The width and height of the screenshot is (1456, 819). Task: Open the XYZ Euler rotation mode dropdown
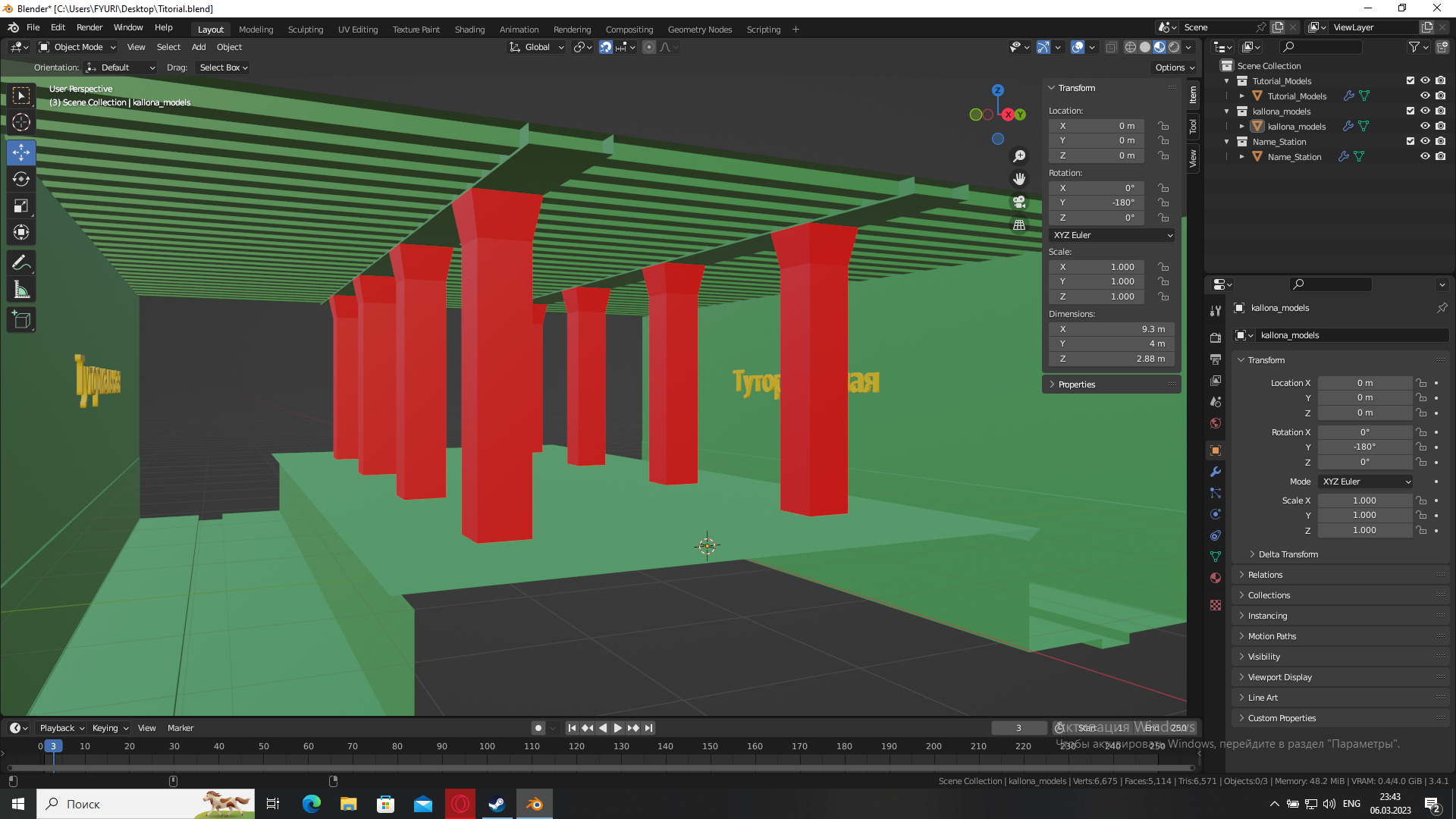[x=1112, y=235]
